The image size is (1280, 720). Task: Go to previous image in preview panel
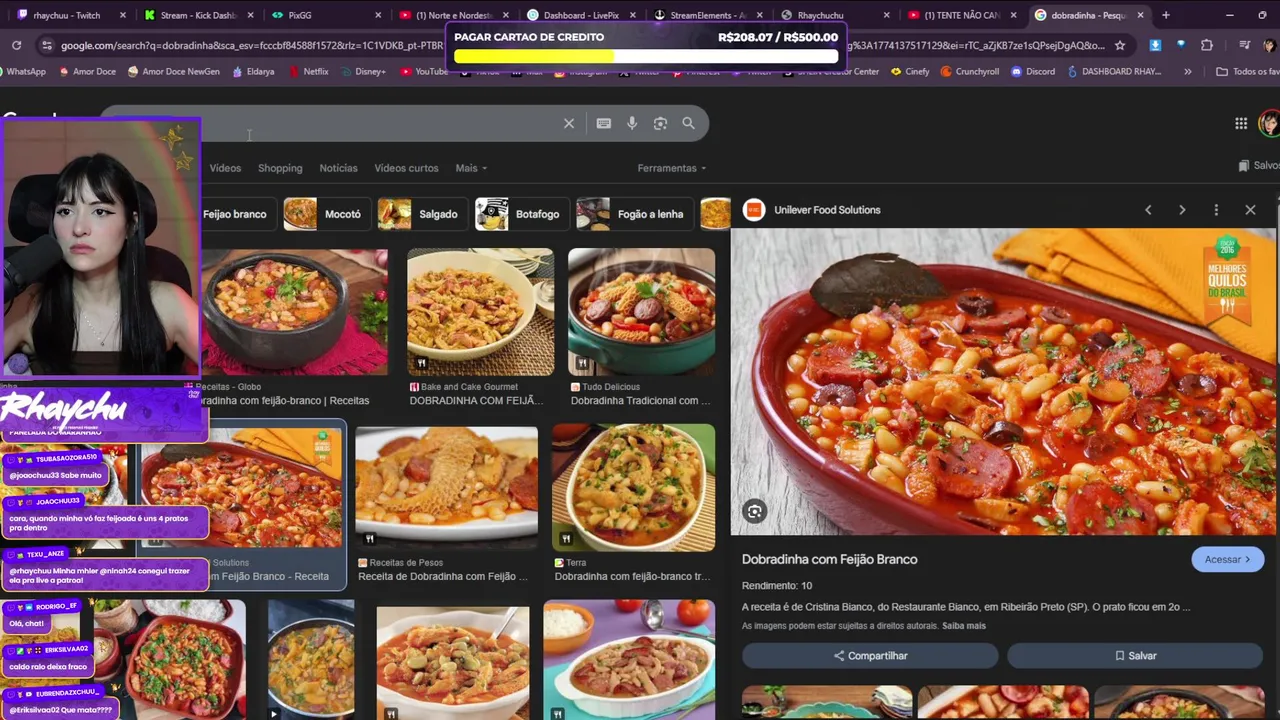click(1148, 210)
